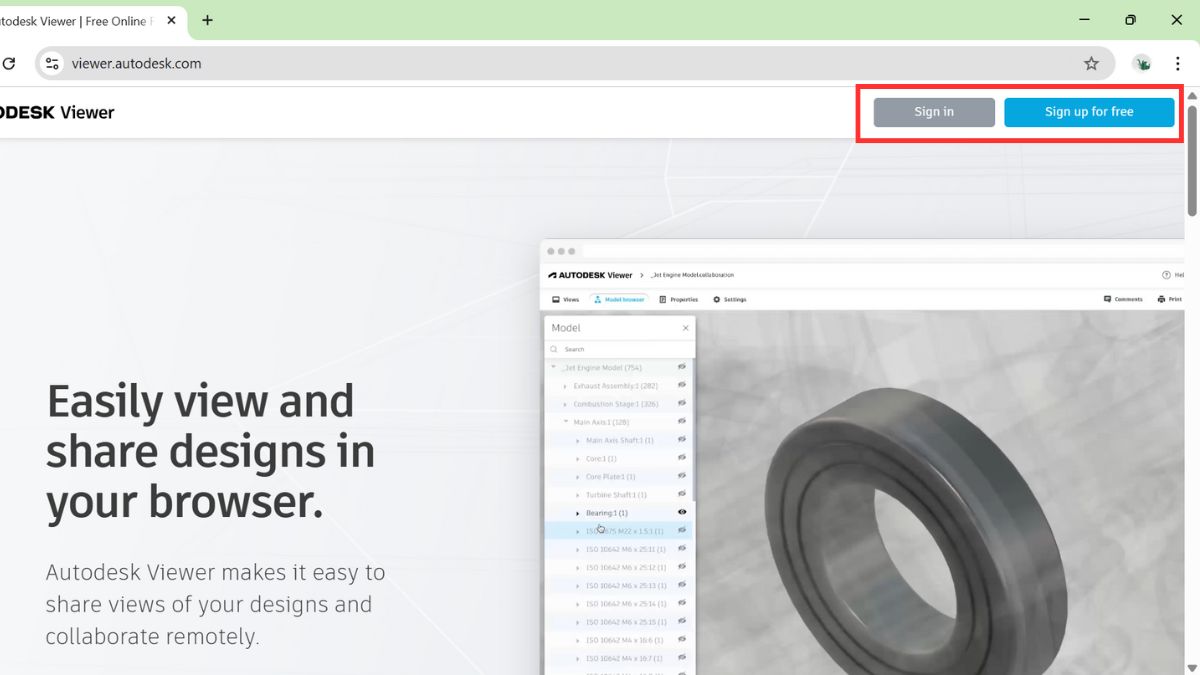Open the Autodesk Viewer logo link
Screen dimensions: 1200x675
[x=57, y=113]
